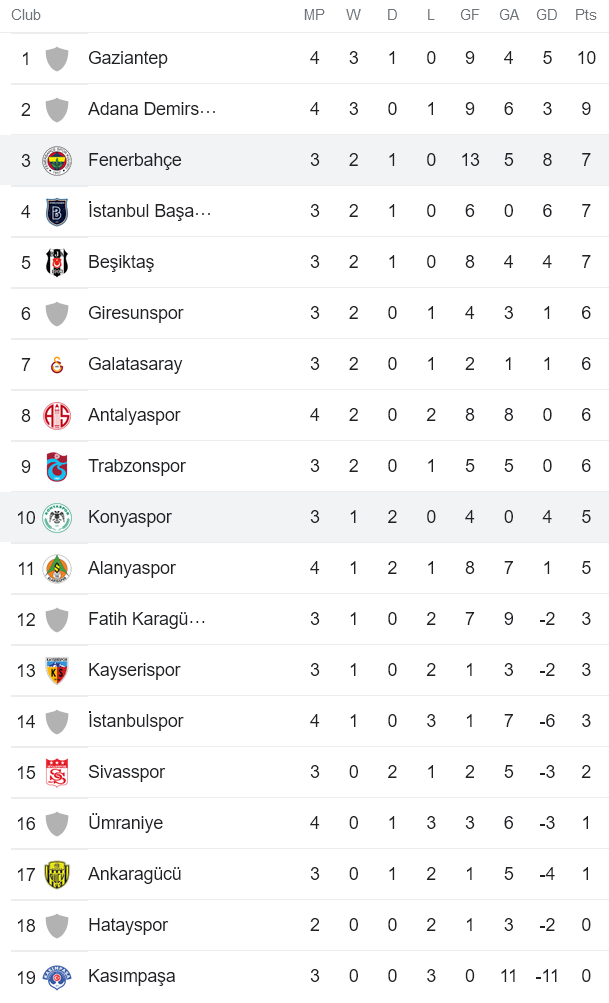The width and height of the screenshot is (609, 1003).
Task: Select the Konyaspor green logo
Action: [x=57, y=517]
